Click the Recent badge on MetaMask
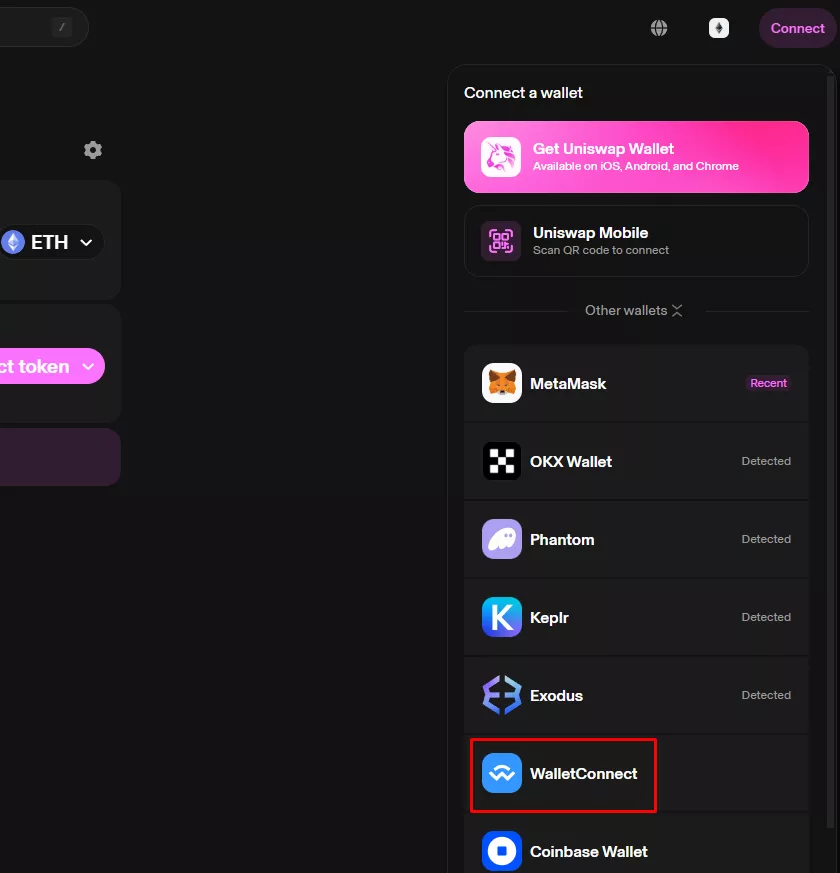 pos(768,383)
